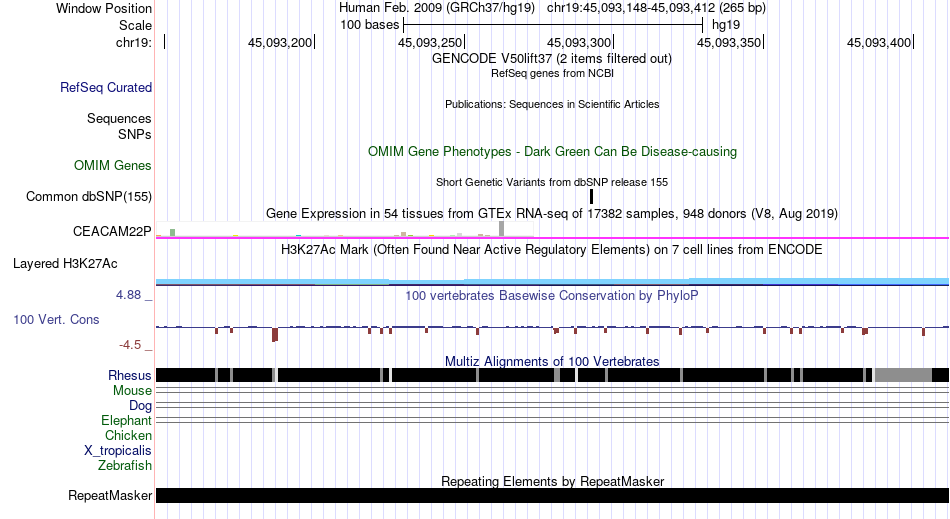Screen dimensions: 950x519
Task: Click the gray gap block in Rhesus alignment
Action: [903, 375]
